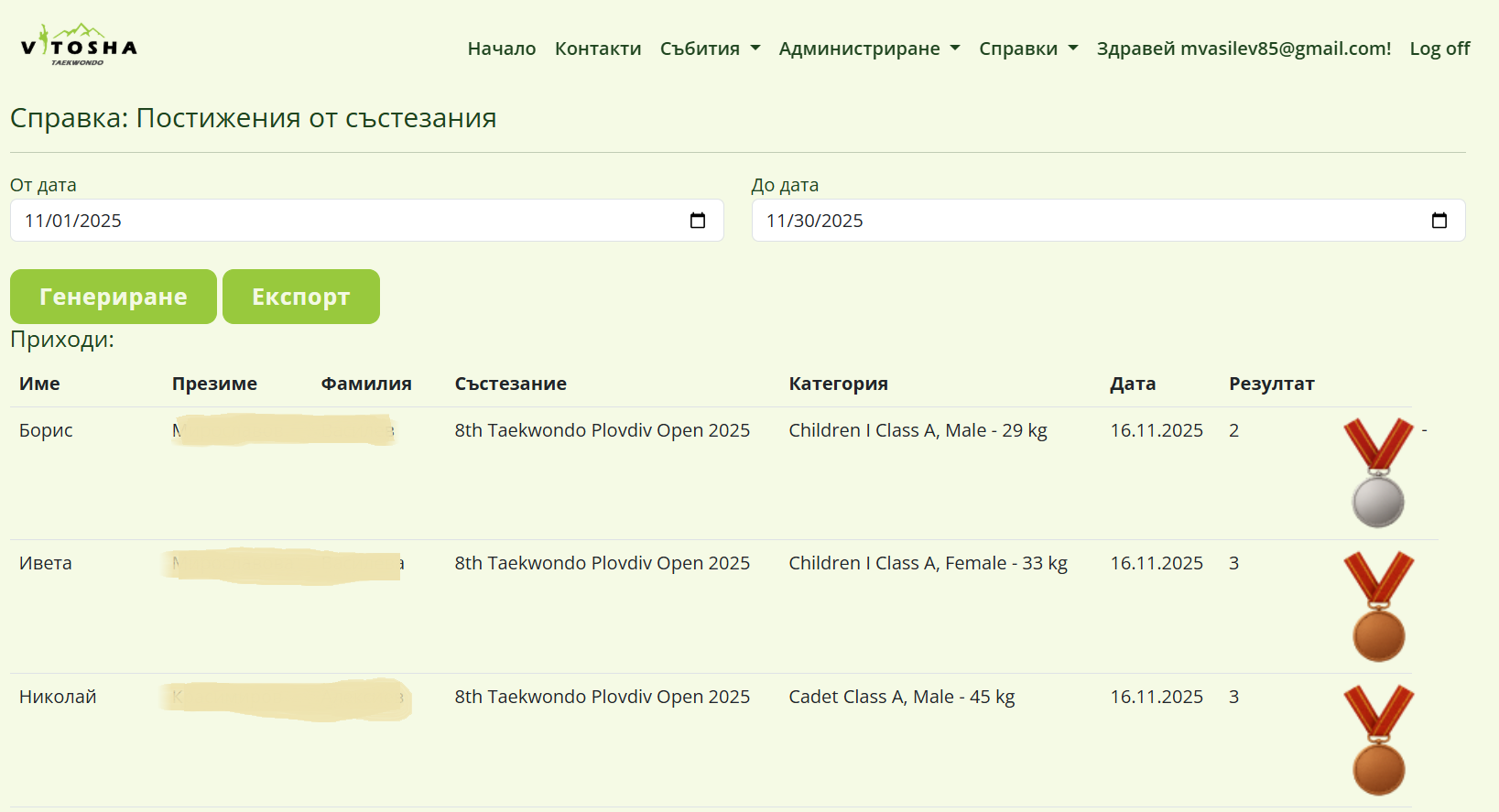Expand the Събития dropdown menu

coord(710,49)
